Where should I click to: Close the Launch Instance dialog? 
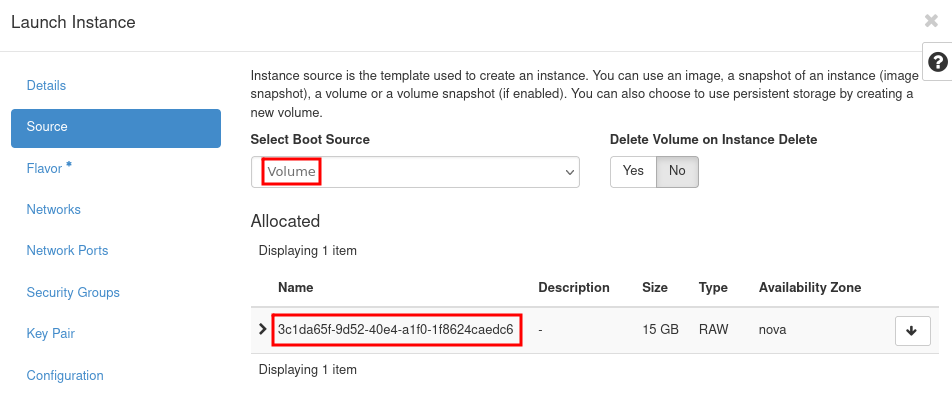[931, 21]
